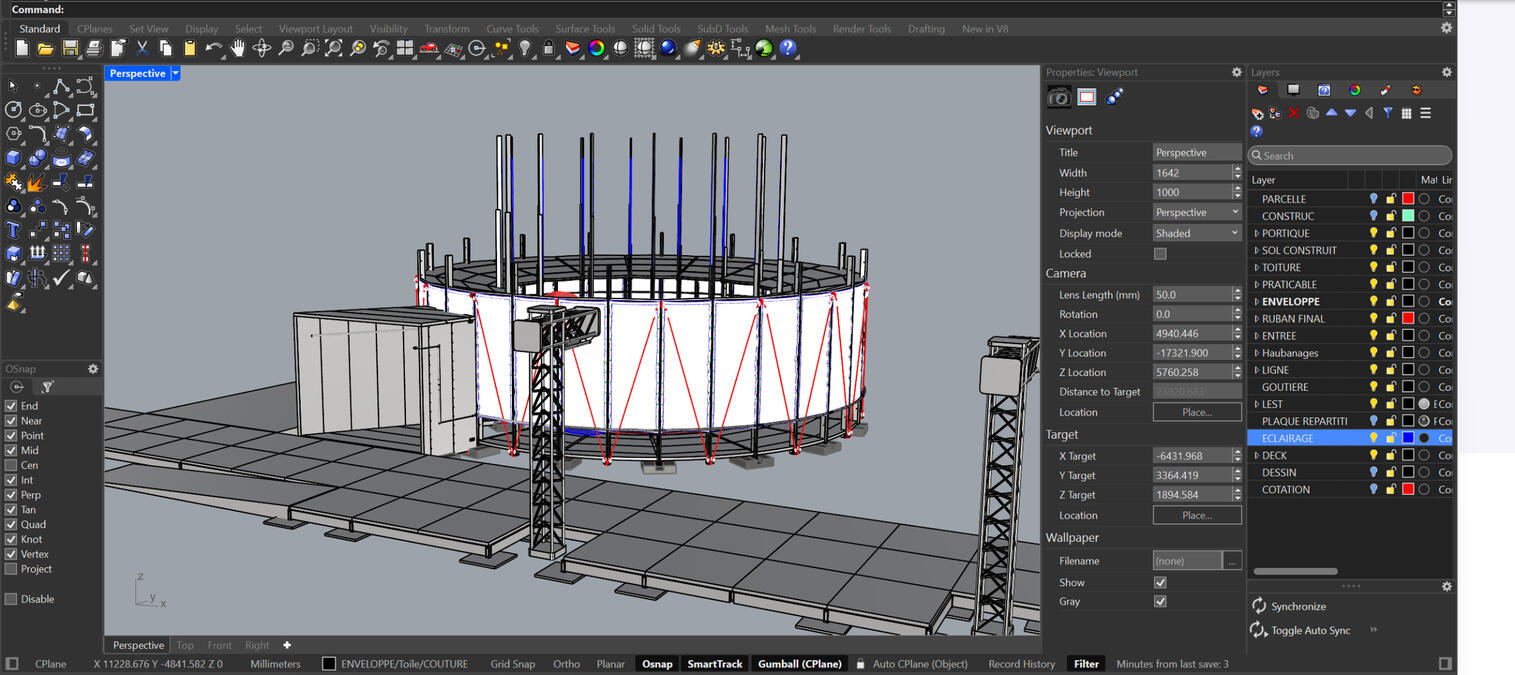Screen dimensions: 1515x675
Task: Select the Rotate view tool
Action: coord(262,47)
